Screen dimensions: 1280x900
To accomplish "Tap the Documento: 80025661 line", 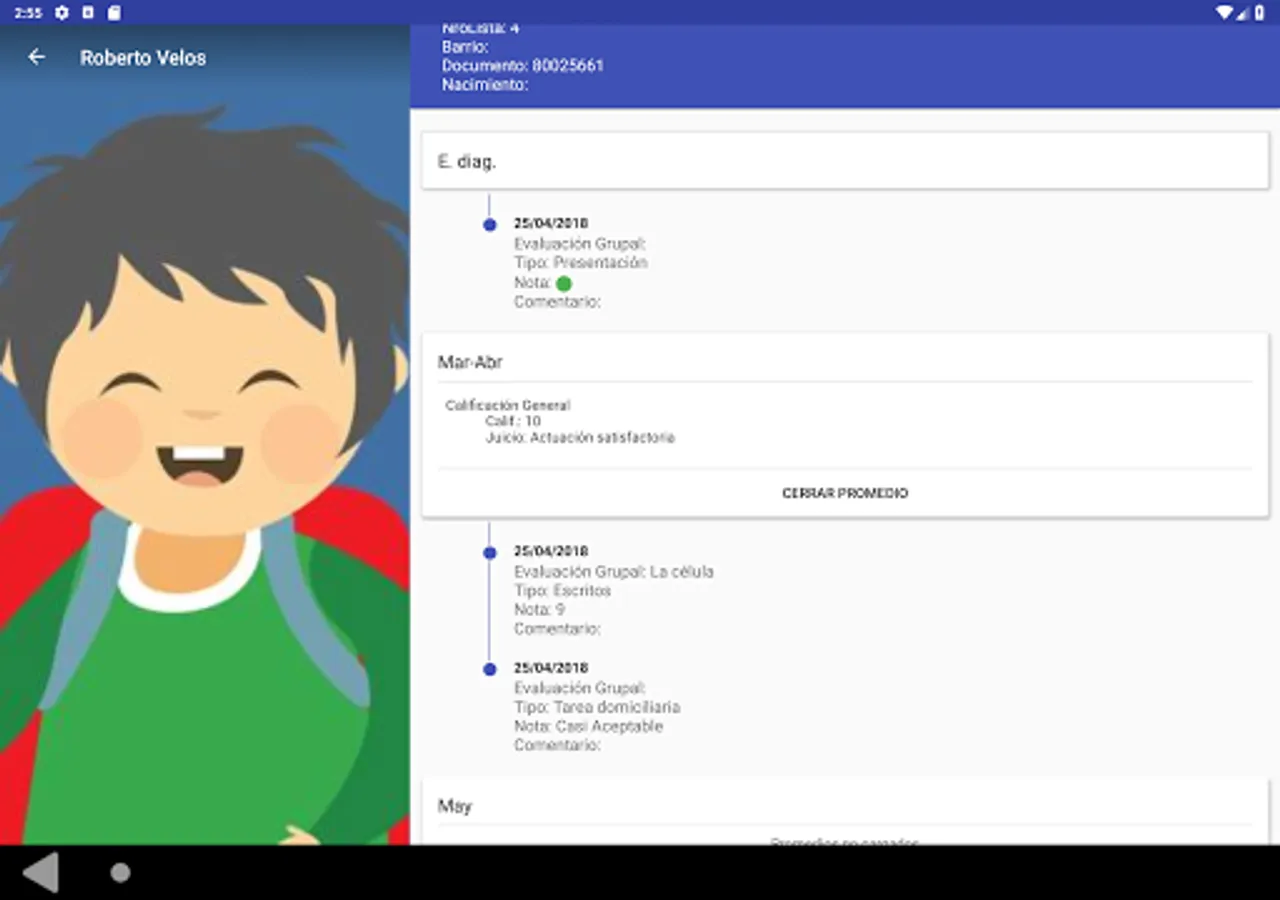I will (x=522, y=66).
